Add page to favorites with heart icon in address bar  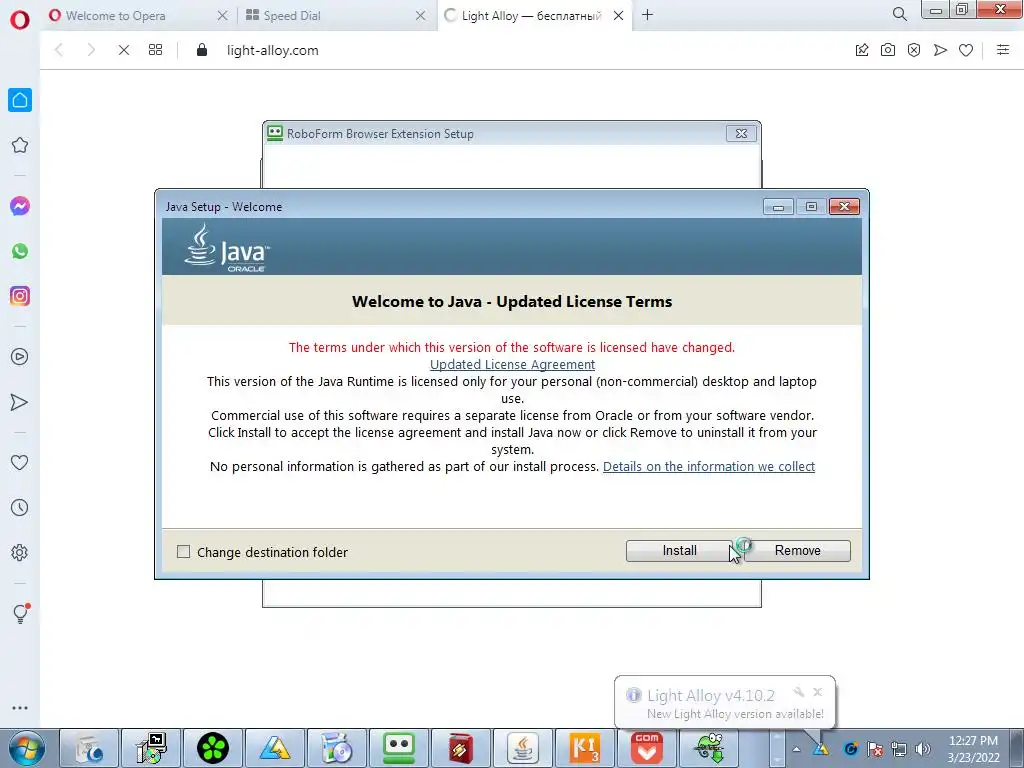(966, 50)
